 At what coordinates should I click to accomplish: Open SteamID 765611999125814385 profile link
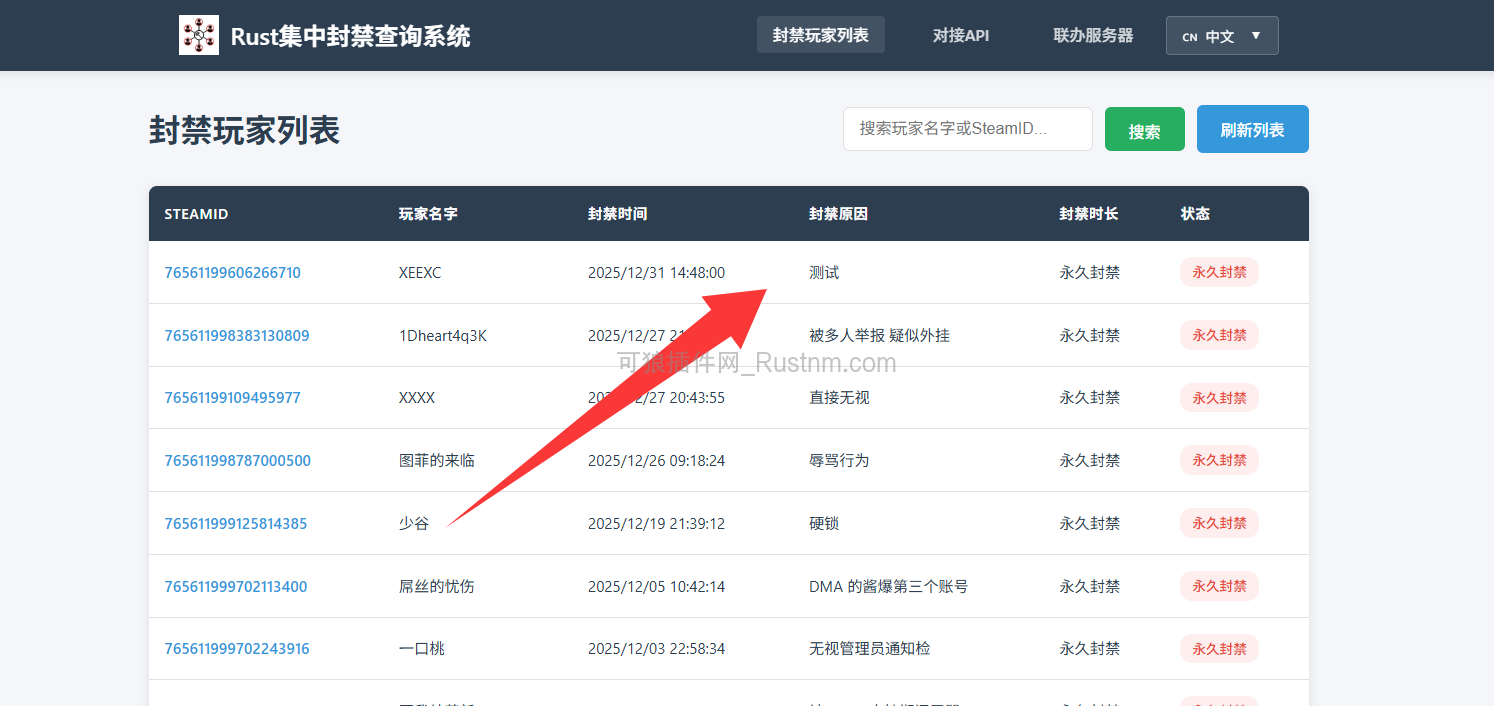coord(235,523)
